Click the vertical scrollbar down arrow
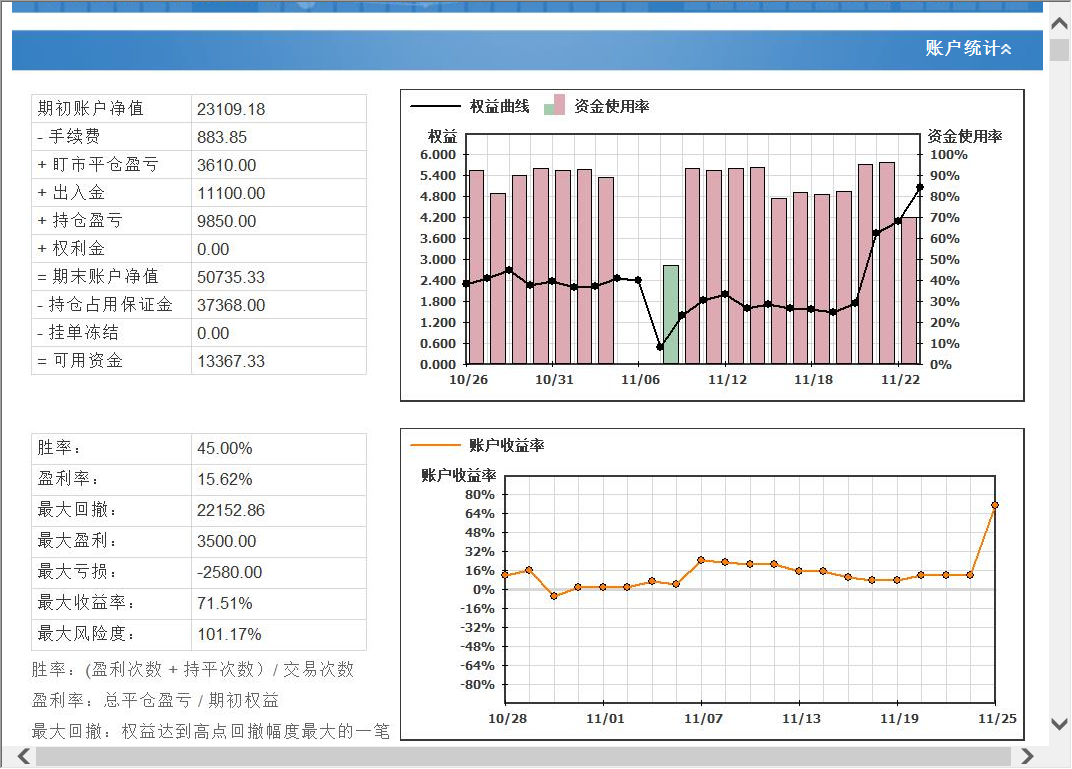Viewport: 1072px width, 769px height. click(x=1059, y=724)
